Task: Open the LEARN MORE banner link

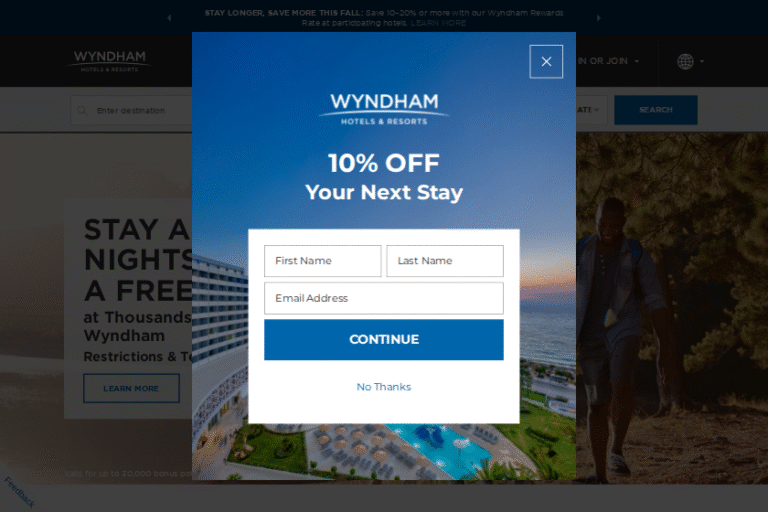Action: click(x=438, y=23)
